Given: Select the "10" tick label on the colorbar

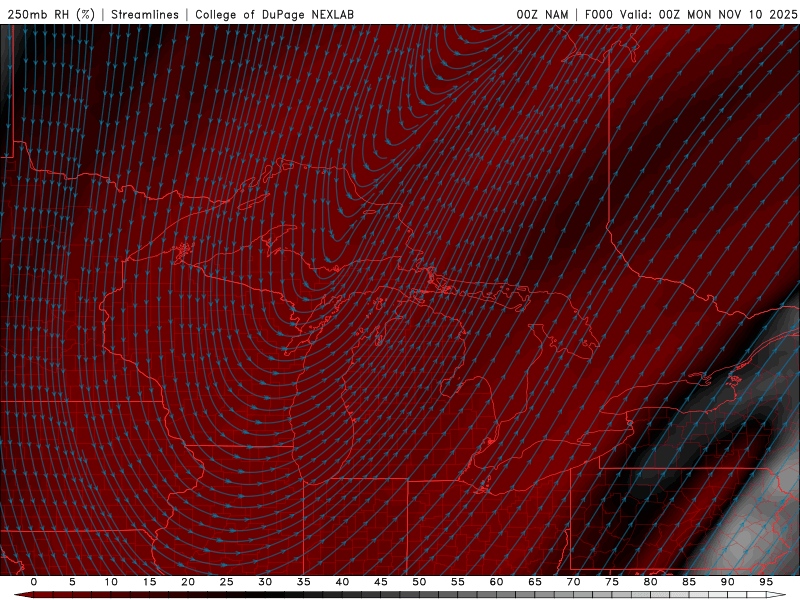Looking at the screenshot, I should [x=111, y=582].
